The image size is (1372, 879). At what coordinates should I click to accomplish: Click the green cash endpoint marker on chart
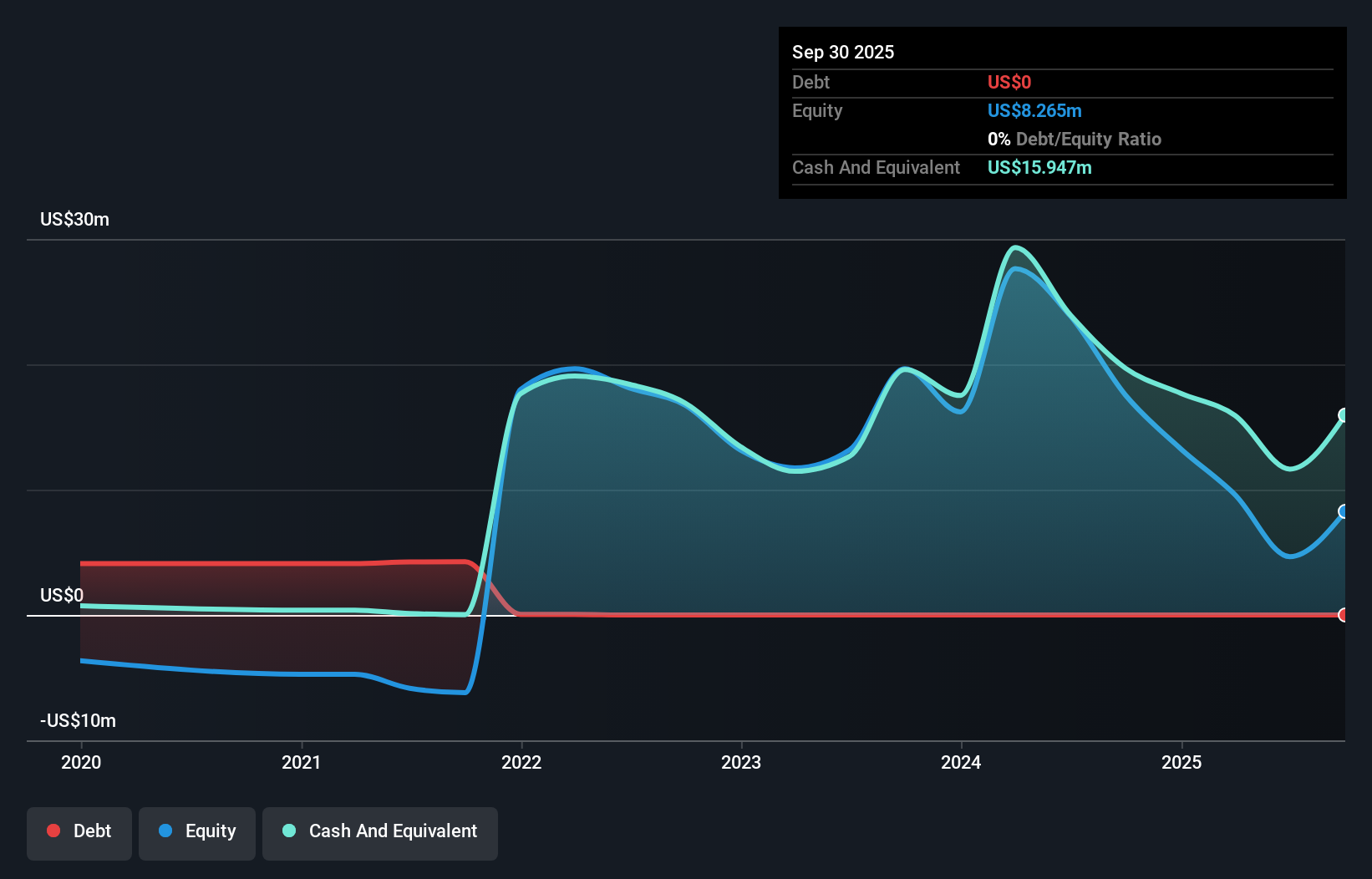pyautogui.click(x=1344, y=414)
